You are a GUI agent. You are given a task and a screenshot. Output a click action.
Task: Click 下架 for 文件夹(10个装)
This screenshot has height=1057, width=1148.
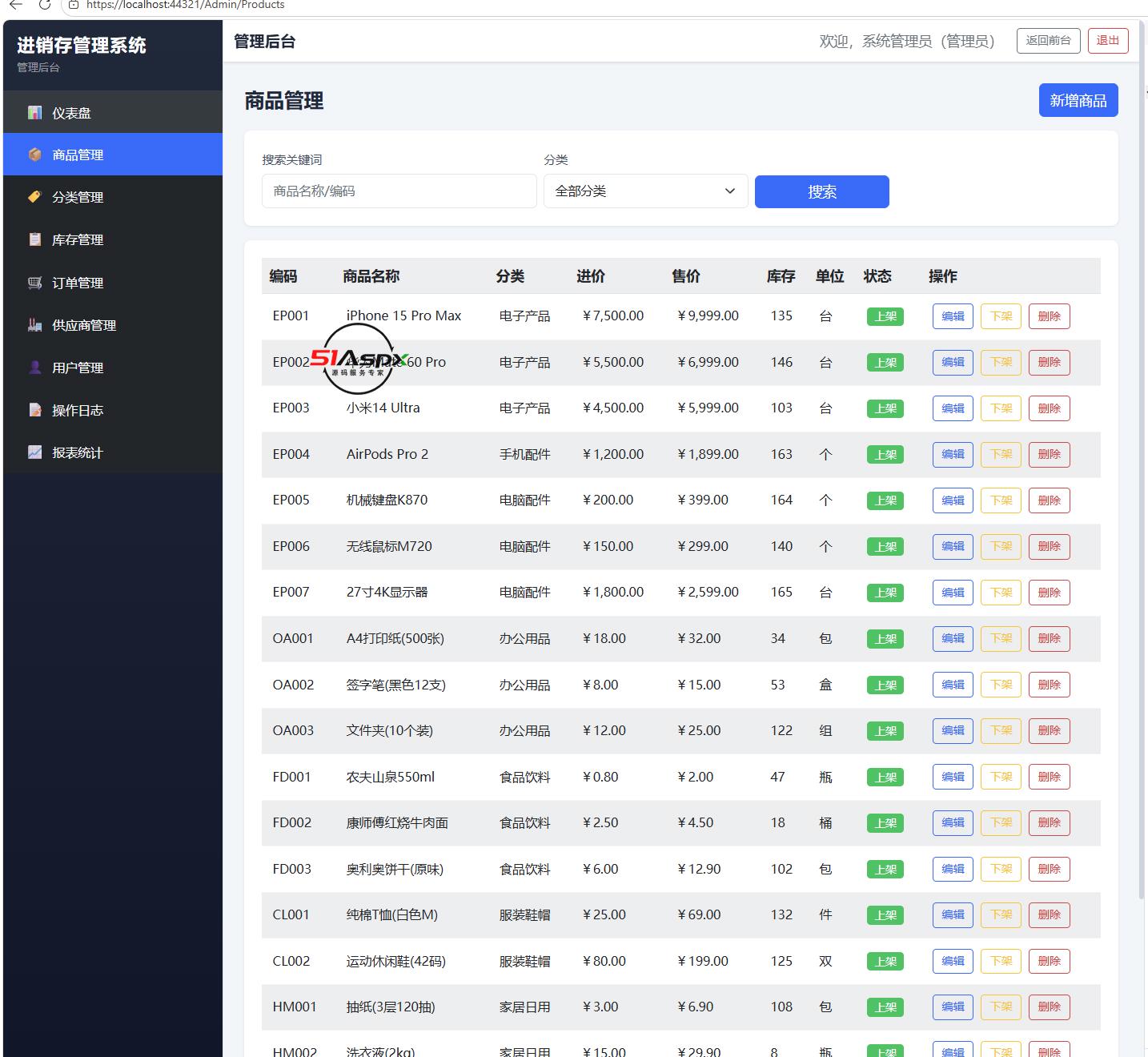(1001, 730)
